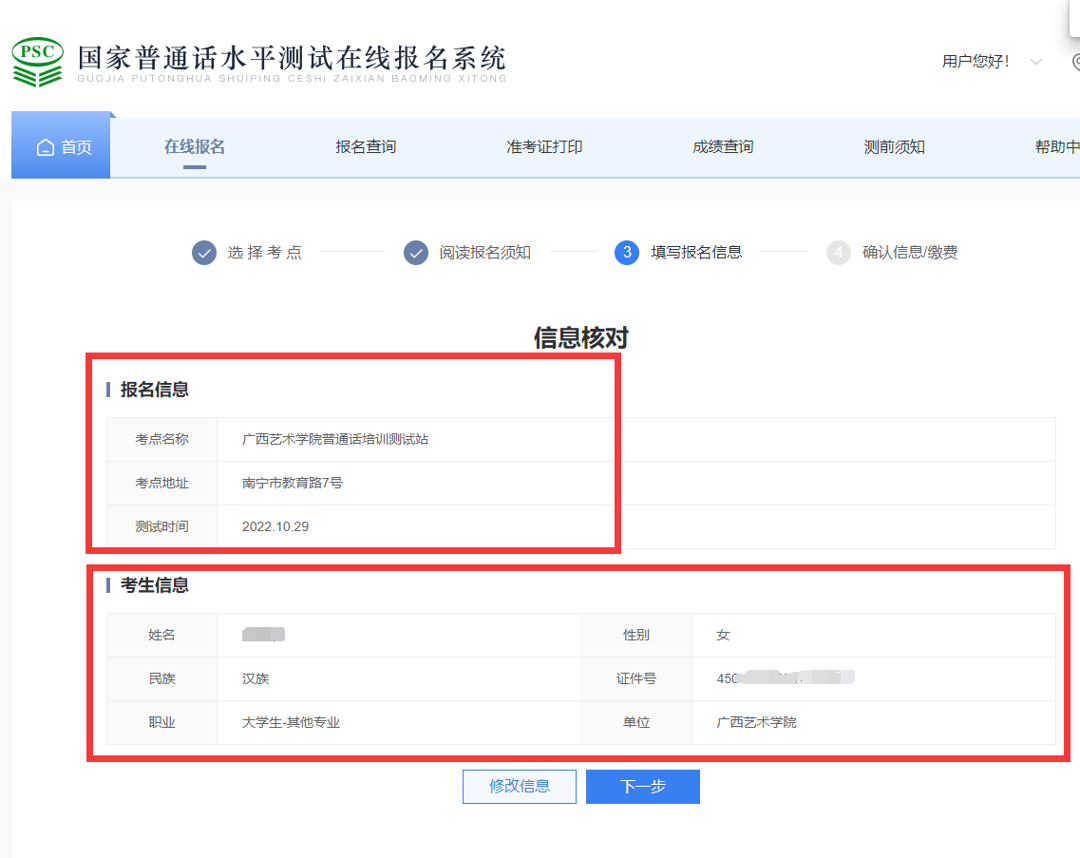
Task: Click the checkmark icon beside 阅读报名须知
Action: [x=416, y=253]
